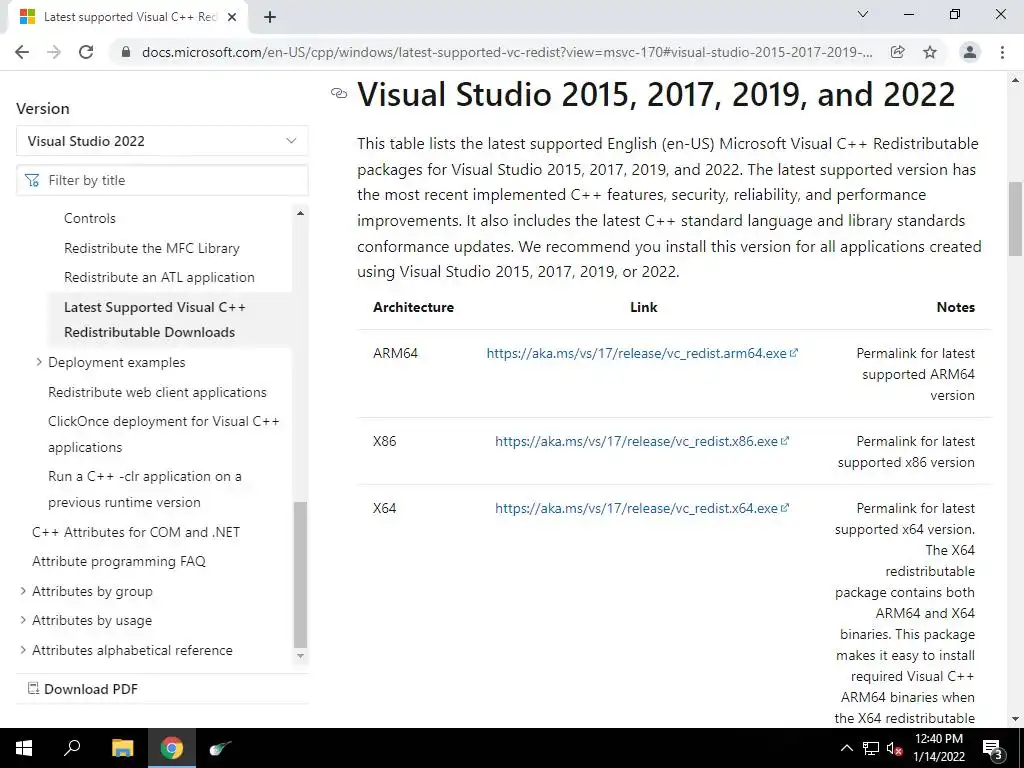1024x768 pixels.
Task: Open the vc_redist.x64.exe download link
Action: coord(637,508)
